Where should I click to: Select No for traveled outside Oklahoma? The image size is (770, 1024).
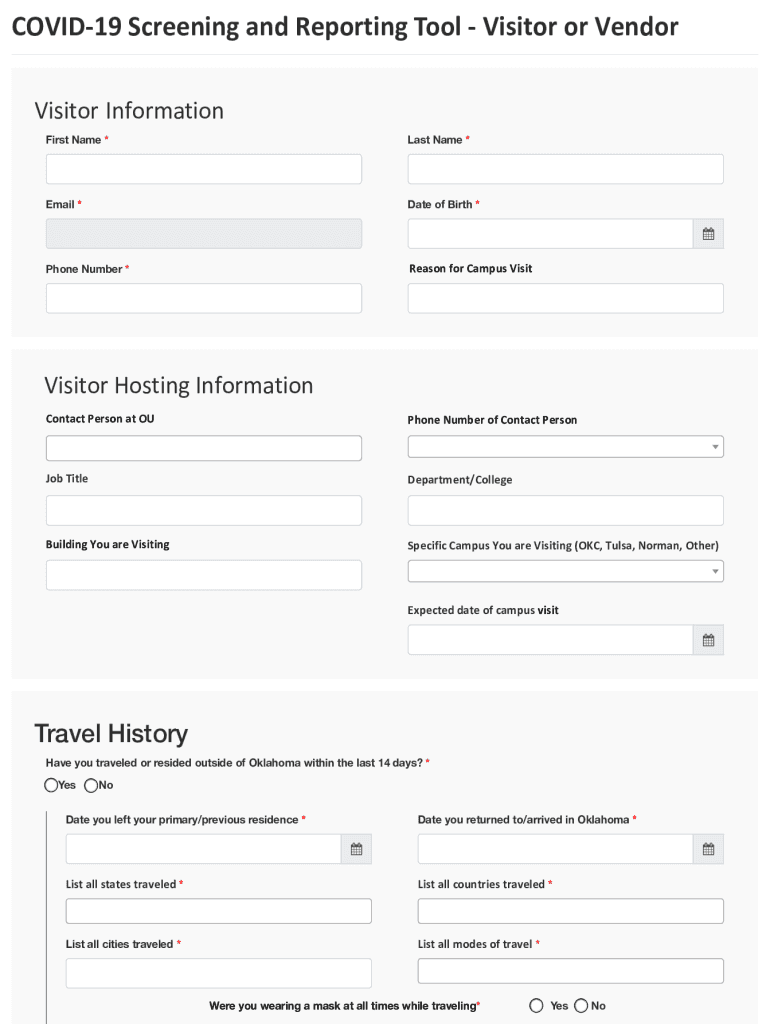pos(91,785)
